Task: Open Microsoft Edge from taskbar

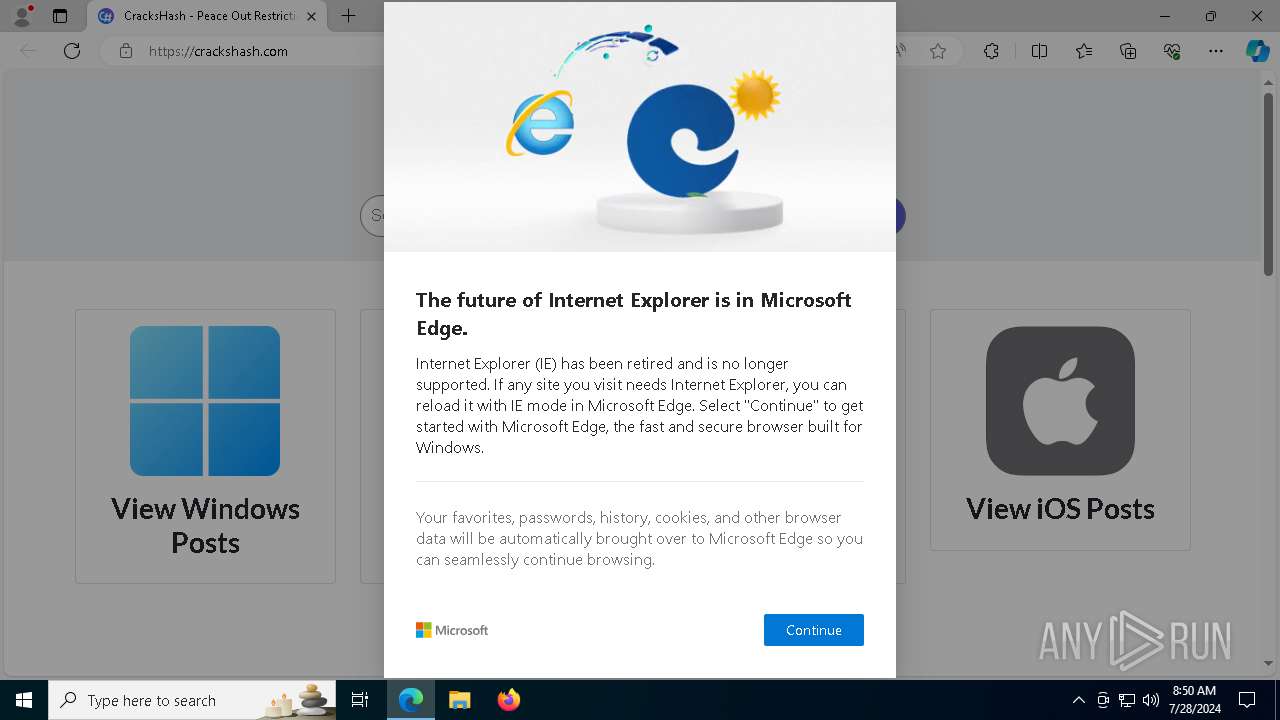Action: 411,700
